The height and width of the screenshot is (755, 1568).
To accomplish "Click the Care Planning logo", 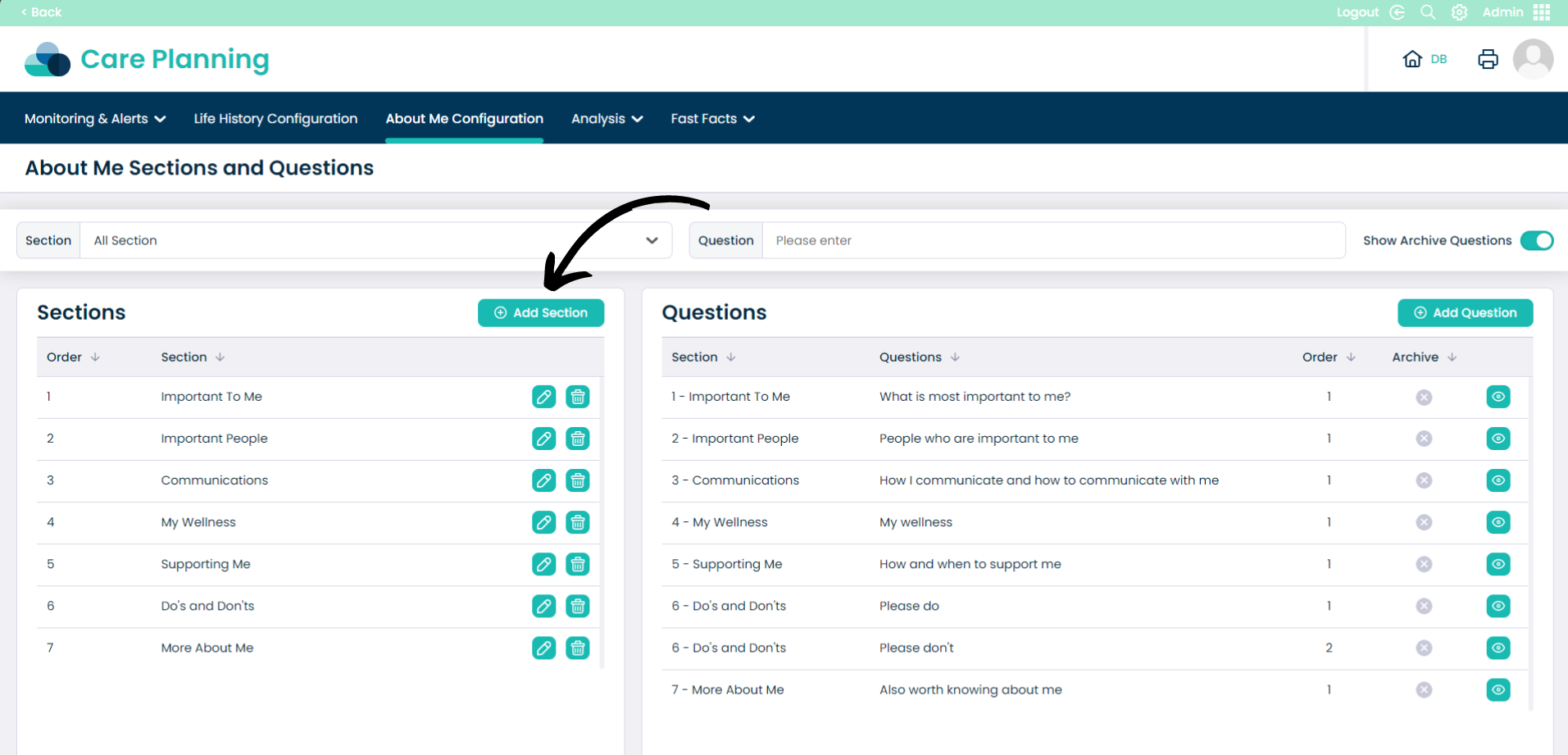I will click(147, 59).
